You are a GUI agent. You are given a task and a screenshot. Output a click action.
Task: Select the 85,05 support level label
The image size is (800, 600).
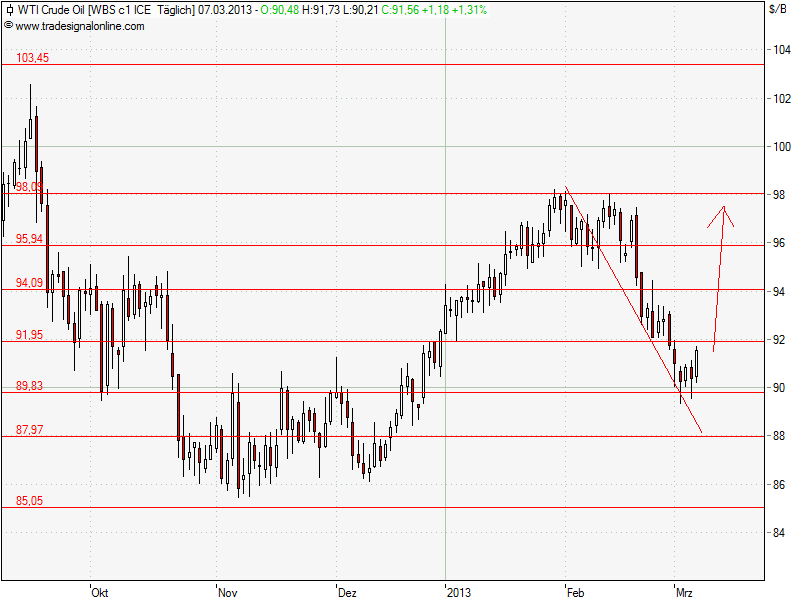point(30,501)
